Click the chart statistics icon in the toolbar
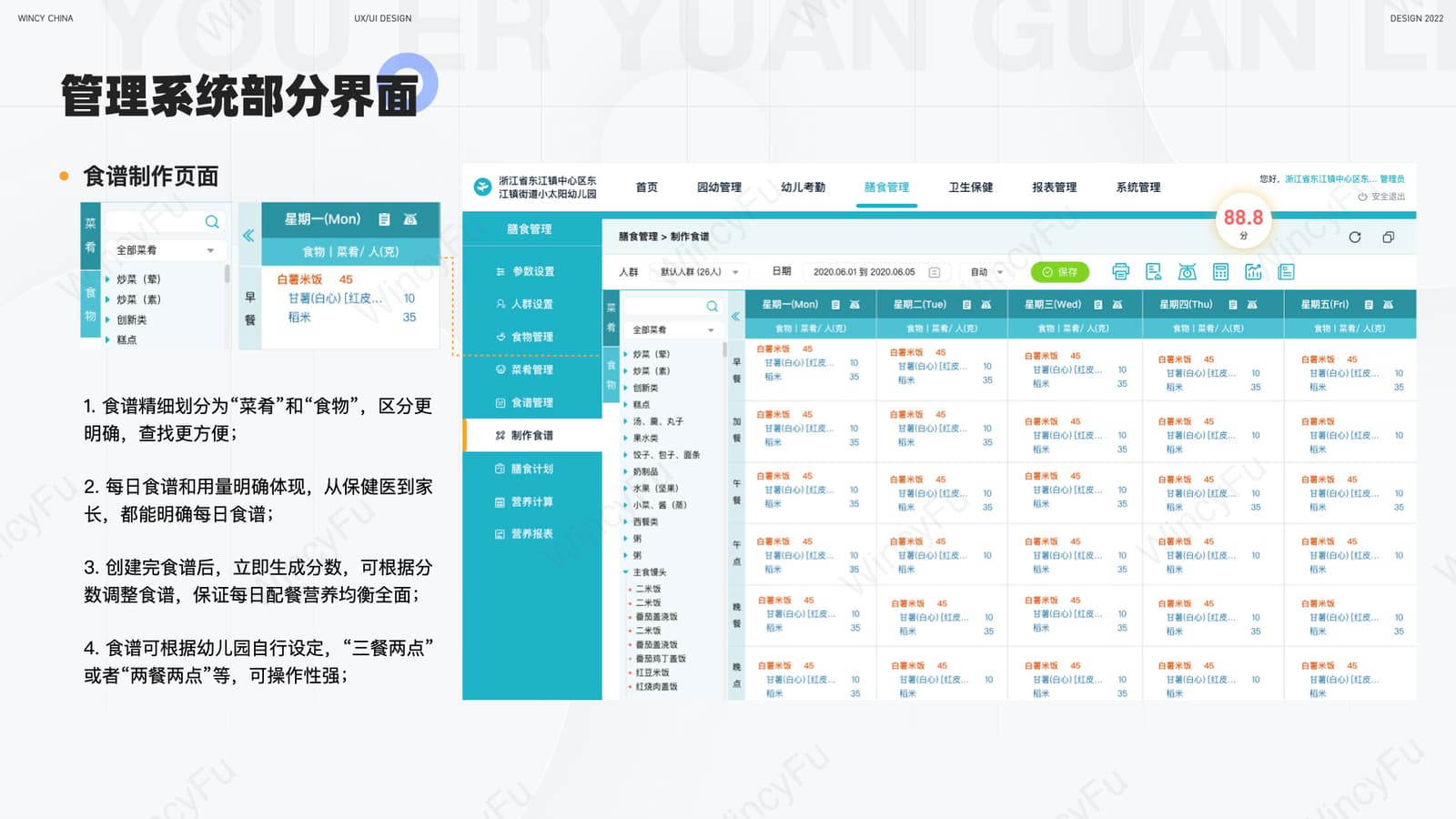This screenshot has height=819, width=1456. 1253,271
